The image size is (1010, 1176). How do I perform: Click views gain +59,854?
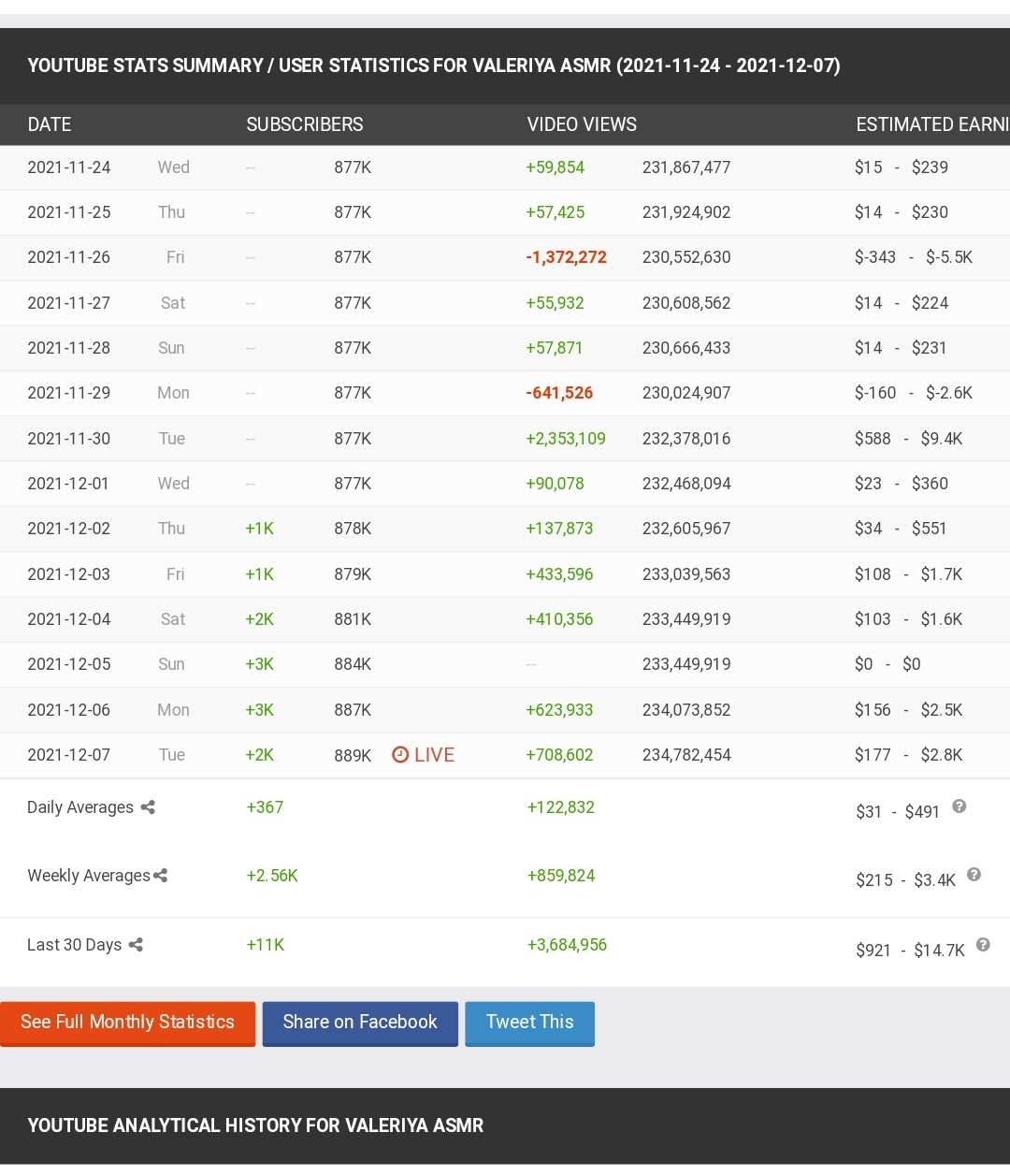pyautogui.click(x=555, y=167)
